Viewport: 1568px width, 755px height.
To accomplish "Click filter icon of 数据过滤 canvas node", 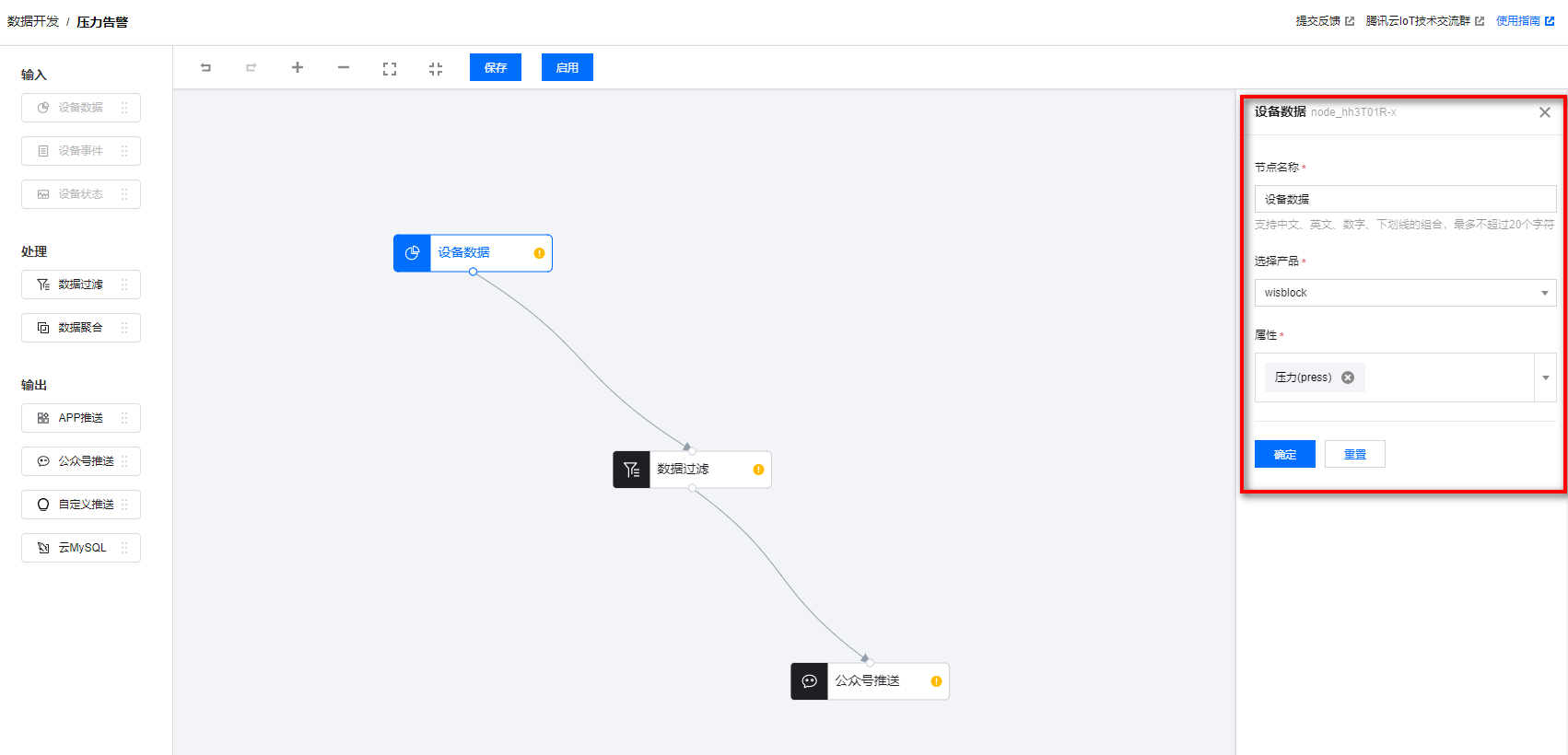I will (631, 470).
